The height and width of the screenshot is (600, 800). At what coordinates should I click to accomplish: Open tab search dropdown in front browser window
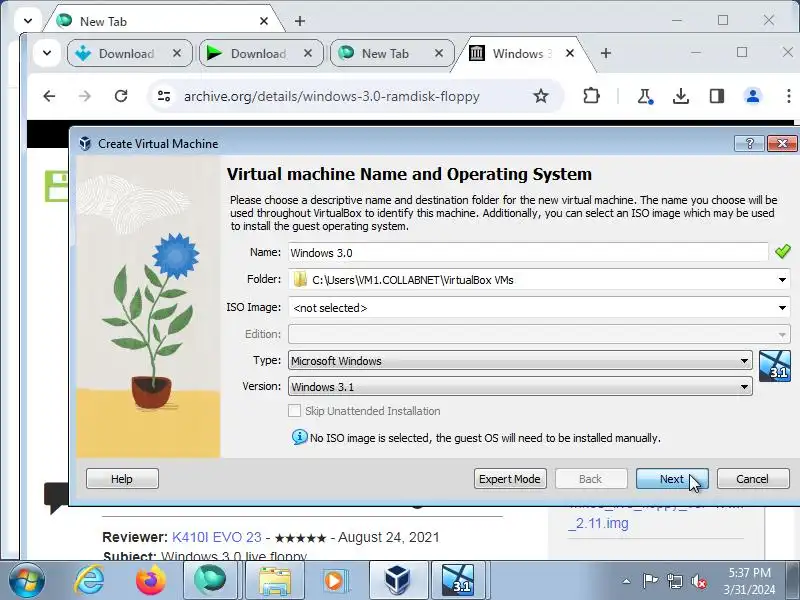pyautogui.click(x=47, y=53)
